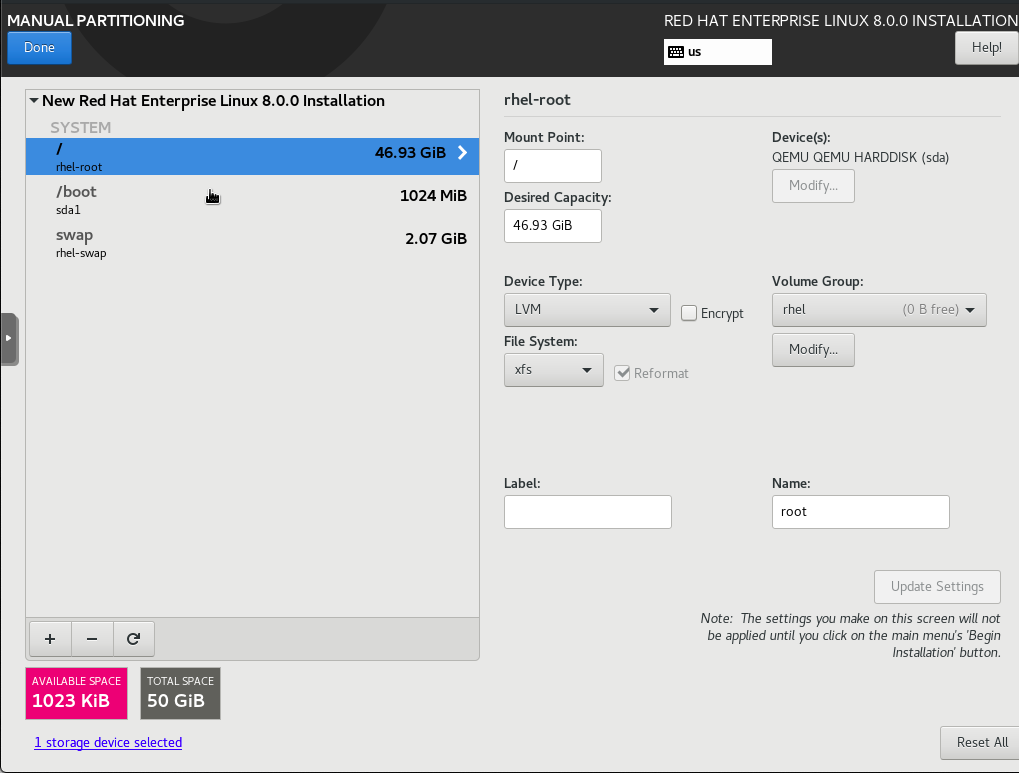Click the Help! button
Viewport: 1019px width, 773px height.
[x=986, y=47]
